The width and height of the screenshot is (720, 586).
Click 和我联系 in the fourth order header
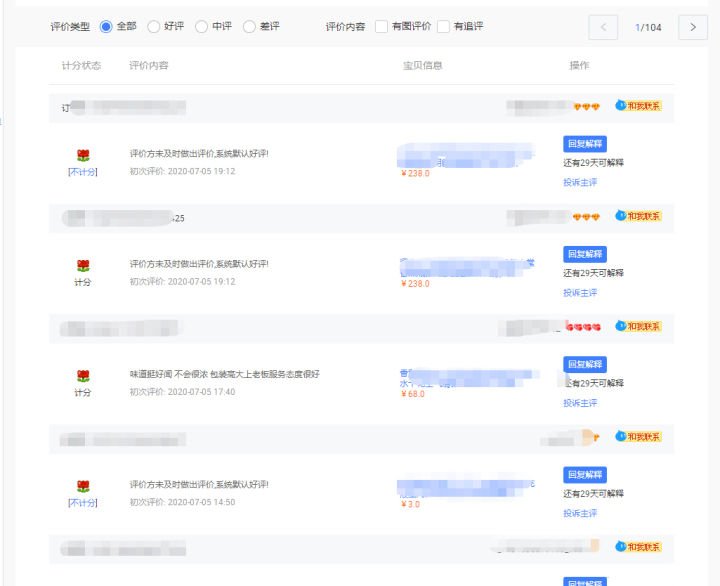(x=638, y=437)
